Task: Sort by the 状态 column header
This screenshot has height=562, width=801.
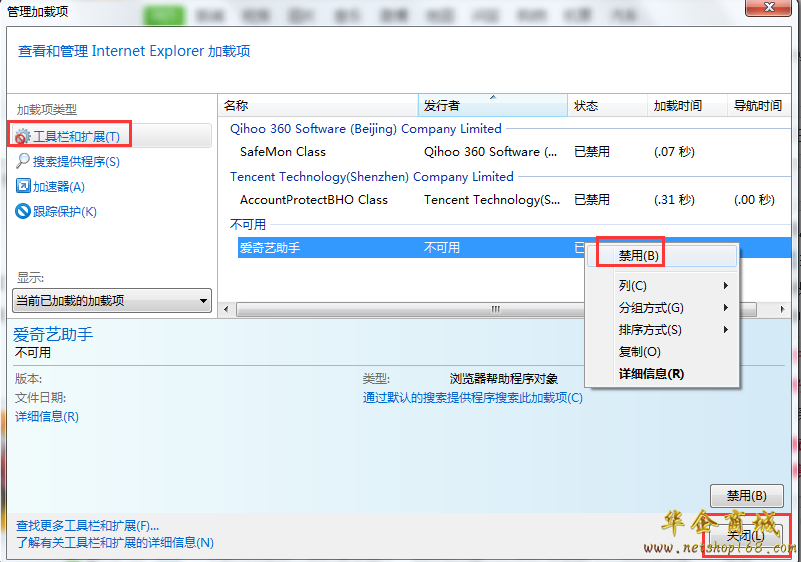Action: tap(607, 106)
